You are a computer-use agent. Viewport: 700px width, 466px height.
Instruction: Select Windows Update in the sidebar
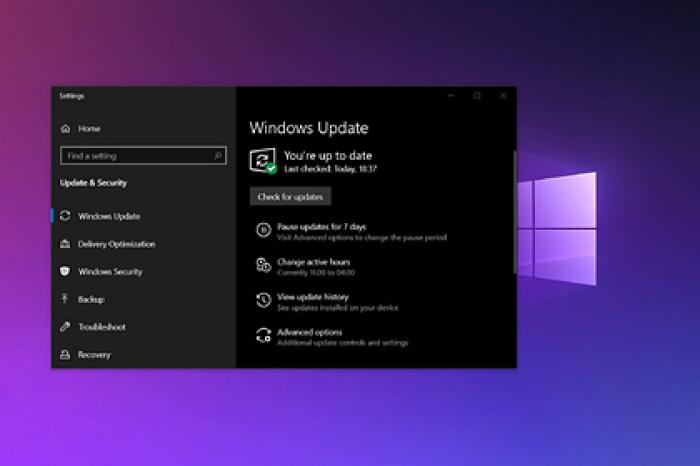coord(109,216)
